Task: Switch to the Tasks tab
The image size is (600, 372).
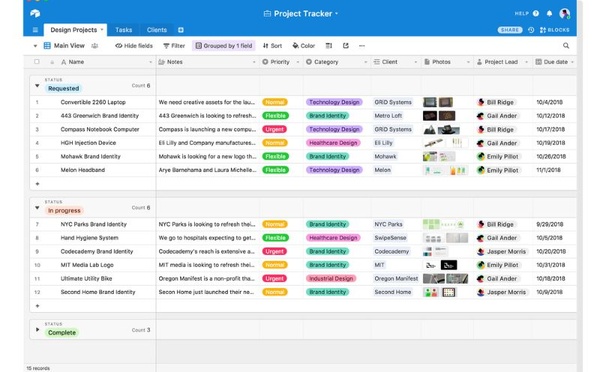Action: (124, 30)
